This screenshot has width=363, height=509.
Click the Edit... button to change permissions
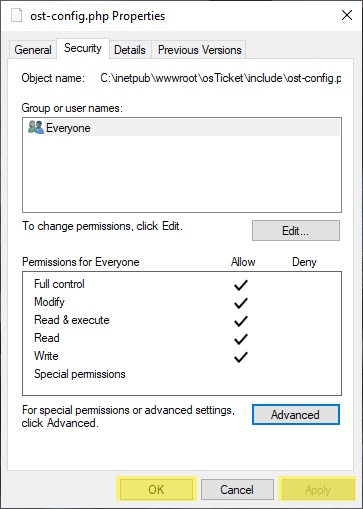click(296, 231)
